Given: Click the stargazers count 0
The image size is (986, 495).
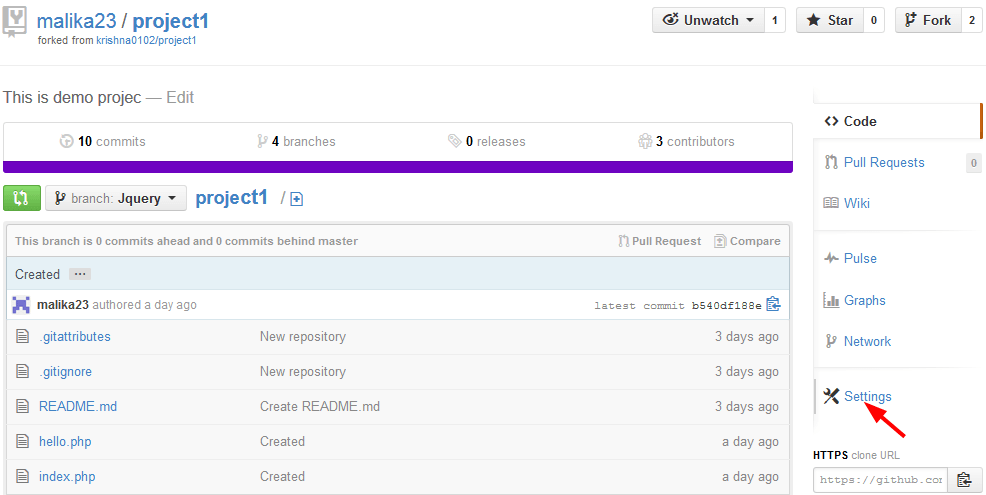Looking at the screenshot, I should (x=873, y=20).
